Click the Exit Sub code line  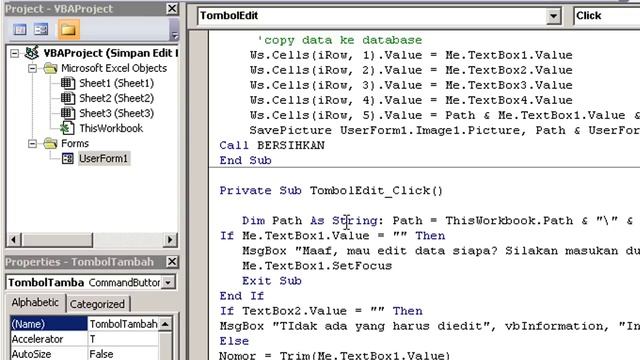272,281
